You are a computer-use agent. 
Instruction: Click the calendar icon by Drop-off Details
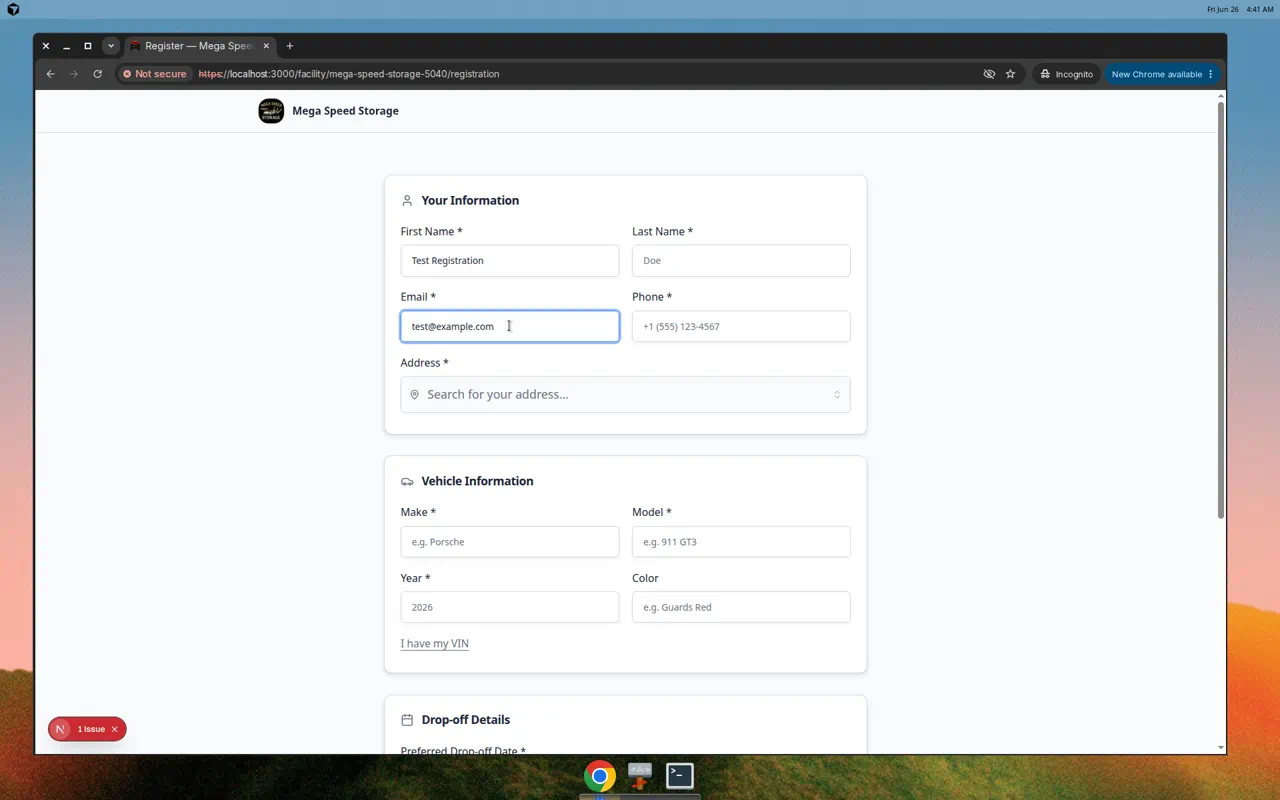(x=407, y=720)
